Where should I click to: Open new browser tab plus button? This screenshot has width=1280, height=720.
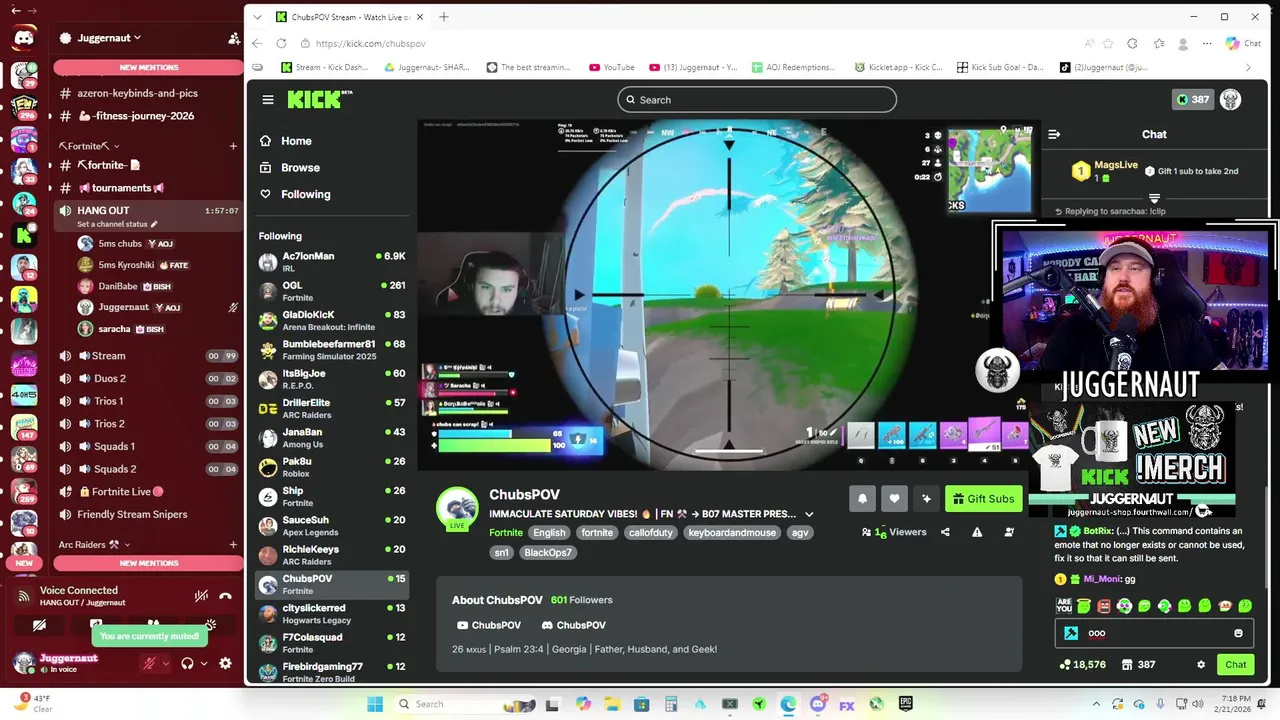pos(444,17)
